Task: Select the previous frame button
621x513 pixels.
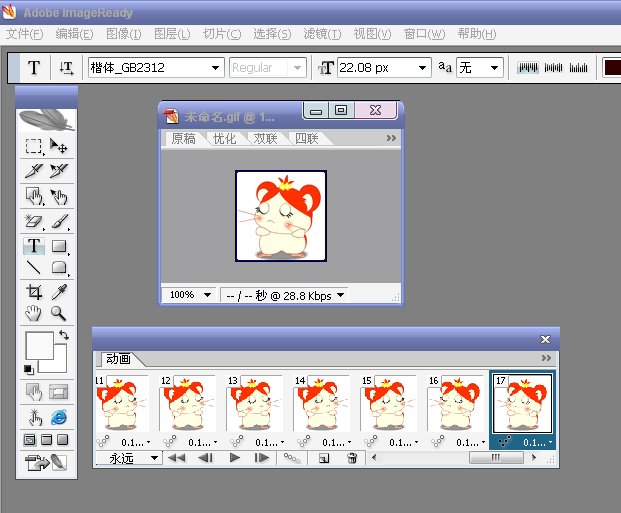Action: pos(206,458)
